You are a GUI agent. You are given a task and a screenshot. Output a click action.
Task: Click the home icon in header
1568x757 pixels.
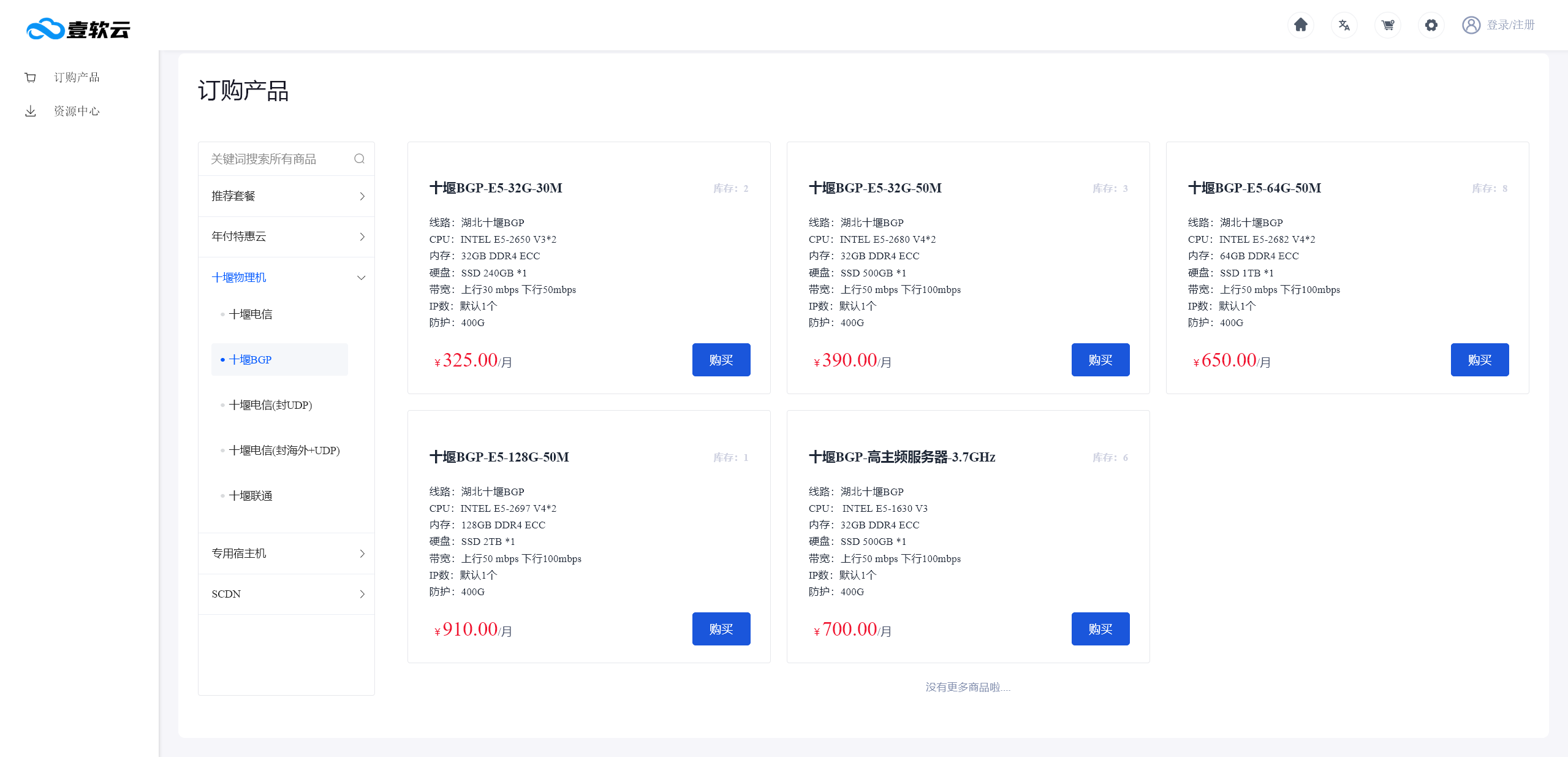click(x=1300, y=25)
